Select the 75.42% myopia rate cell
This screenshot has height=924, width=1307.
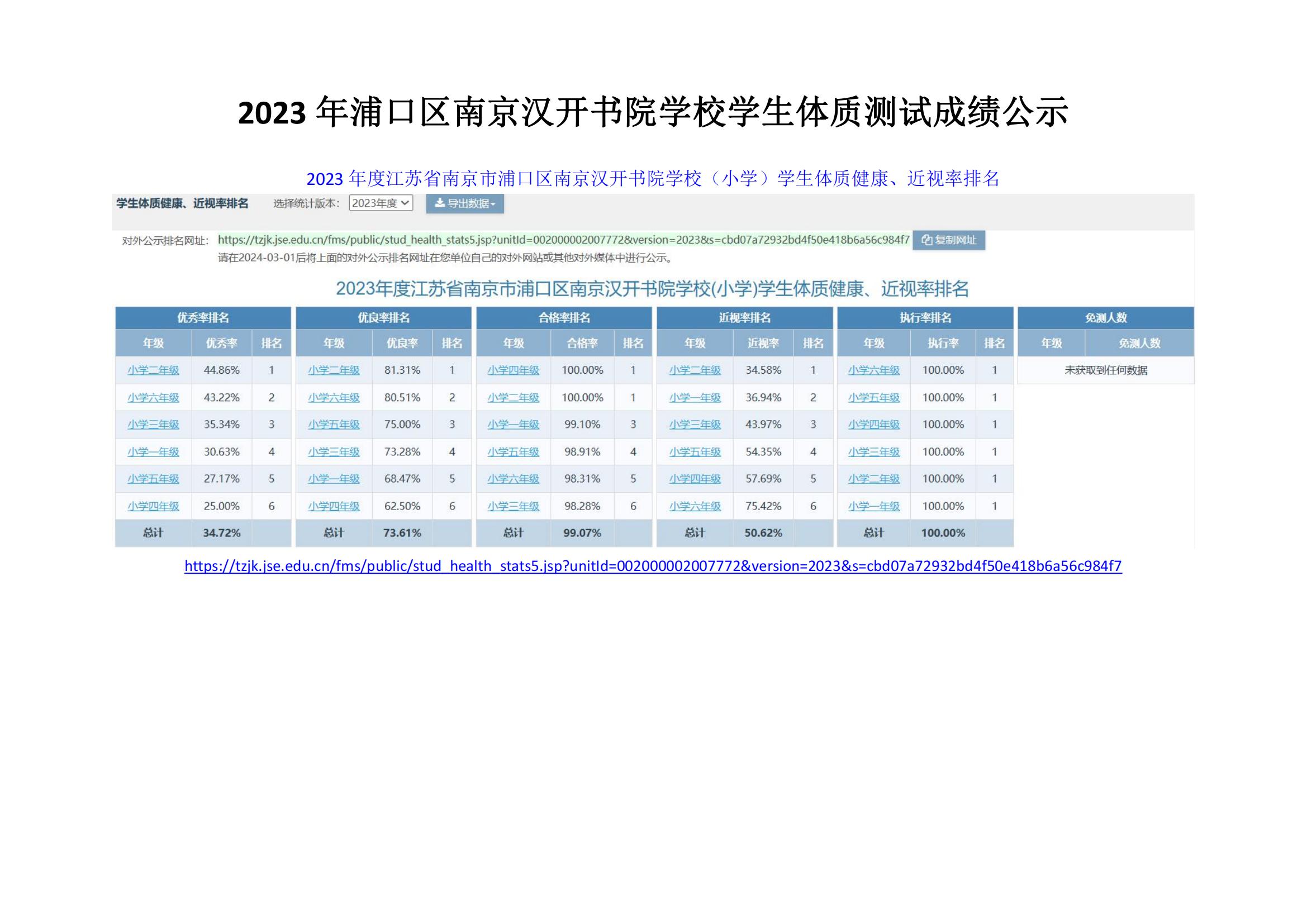coord(763,506)
